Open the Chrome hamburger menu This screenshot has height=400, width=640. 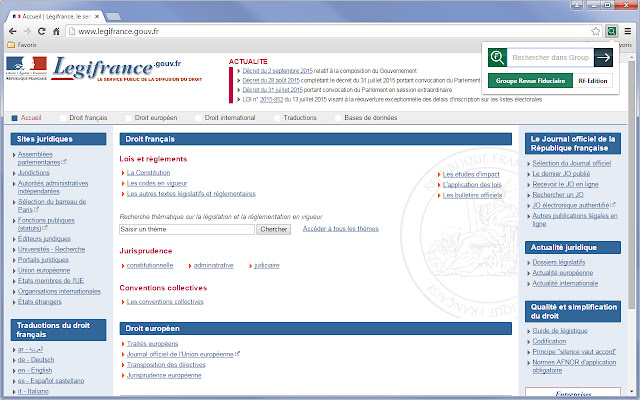(x=628, y=31)
